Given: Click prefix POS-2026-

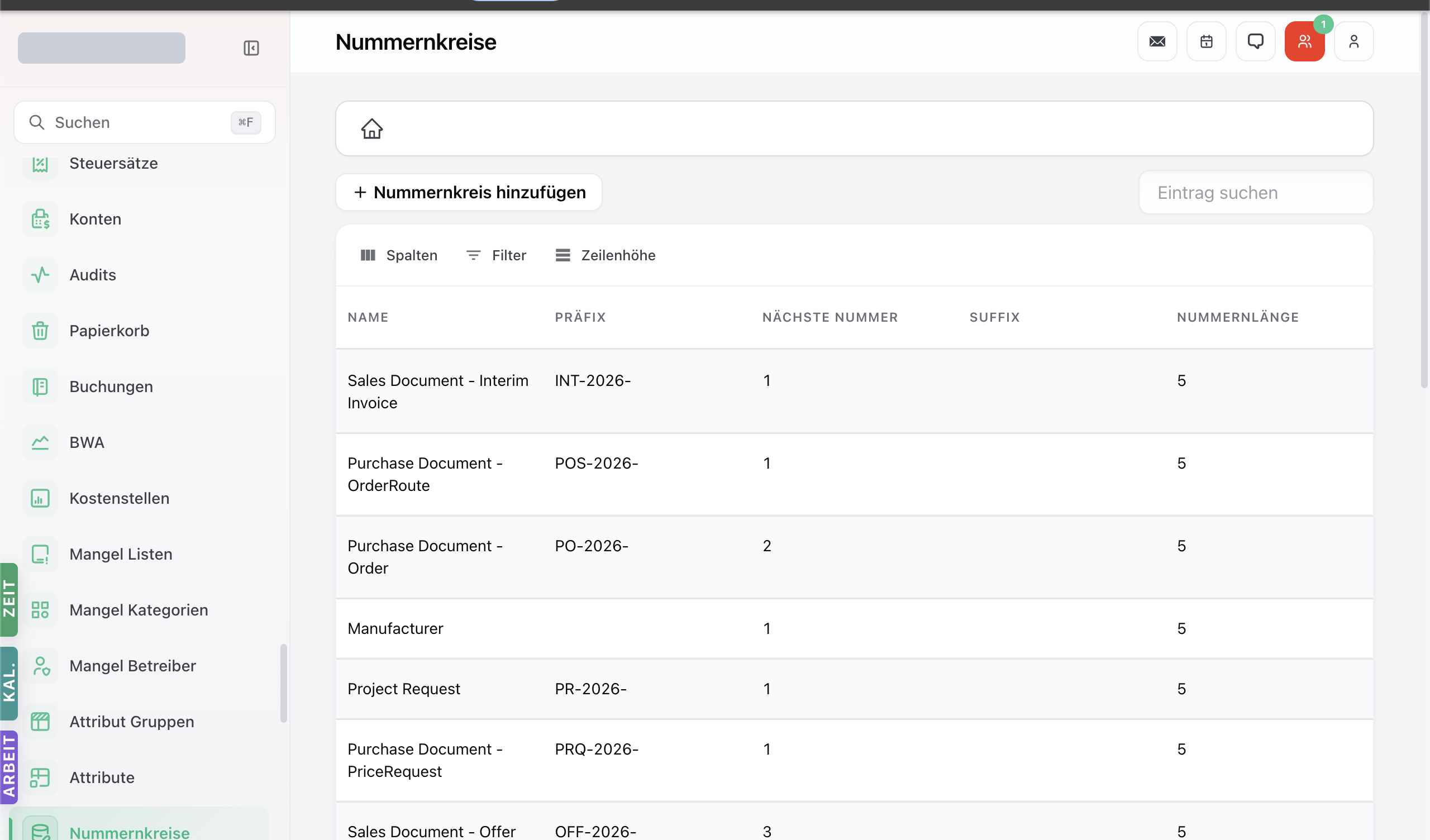Looking at the screenshot, I should click(597, 464).
